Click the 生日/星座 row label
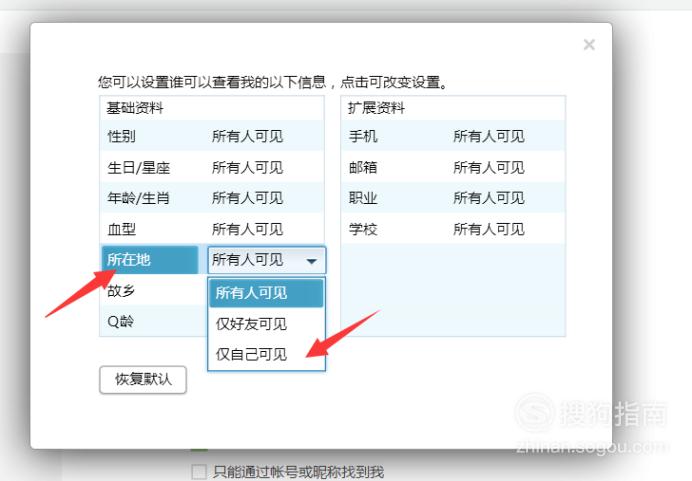The image size is (692, 481). (139, 167)
